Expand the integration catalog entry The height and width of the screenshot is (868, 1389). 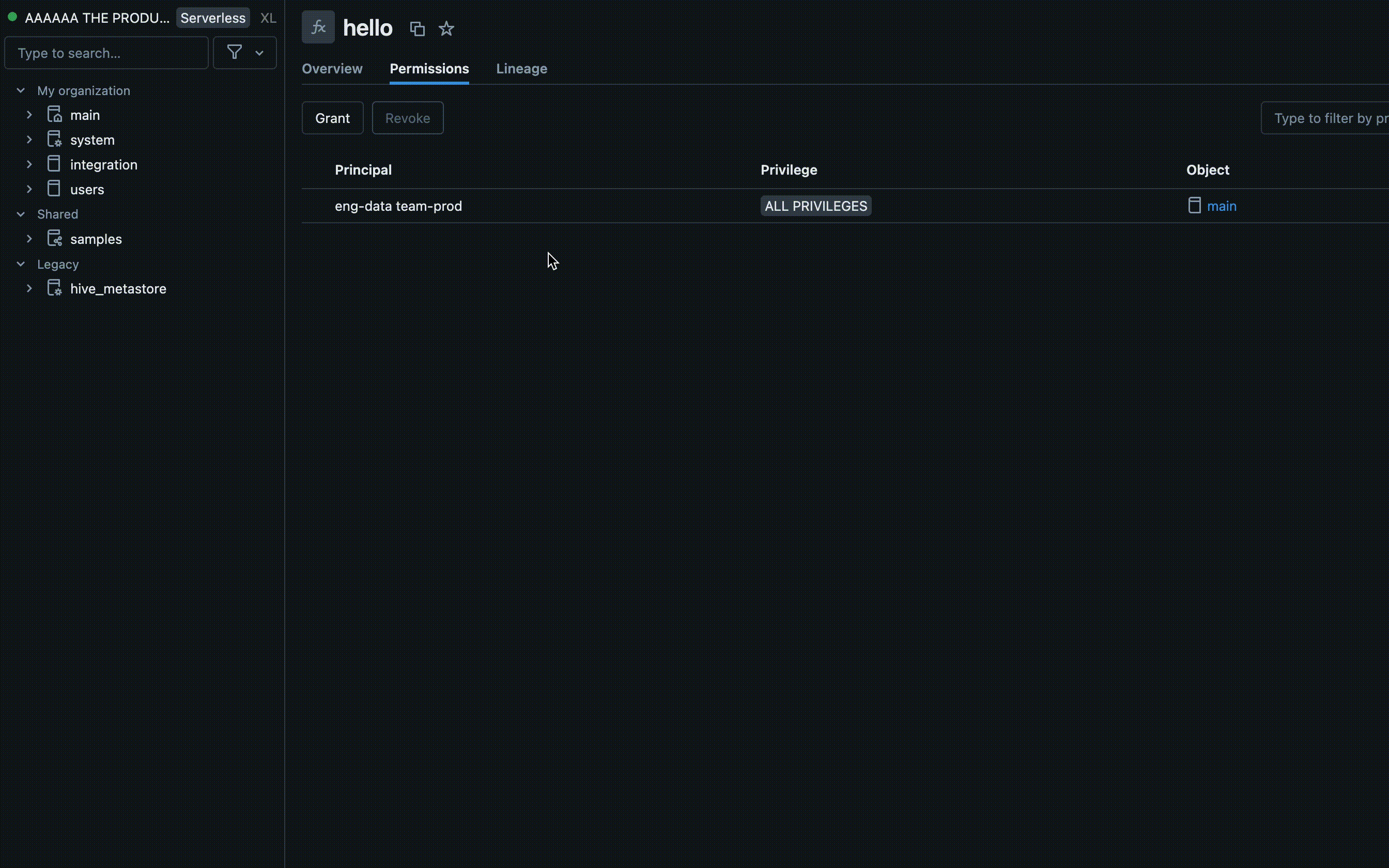pos(28,164)
